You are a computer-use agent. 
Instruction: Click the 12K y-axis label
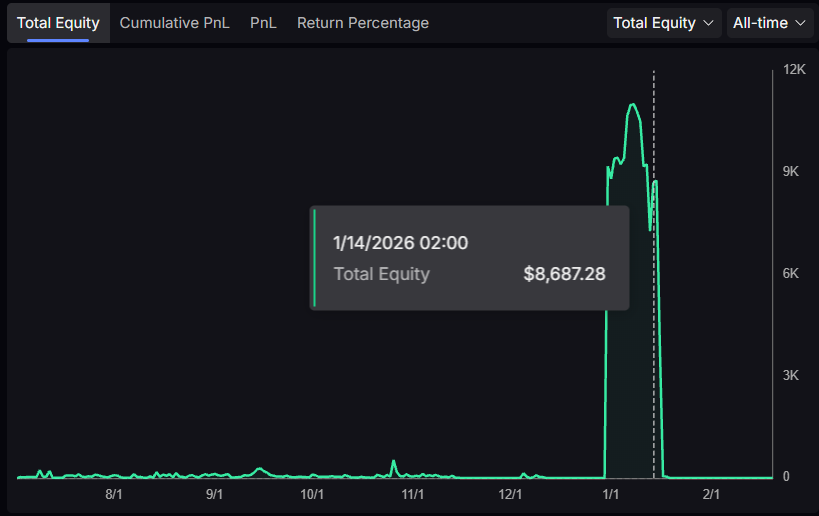pyautogui.click(x=794, y=69)
